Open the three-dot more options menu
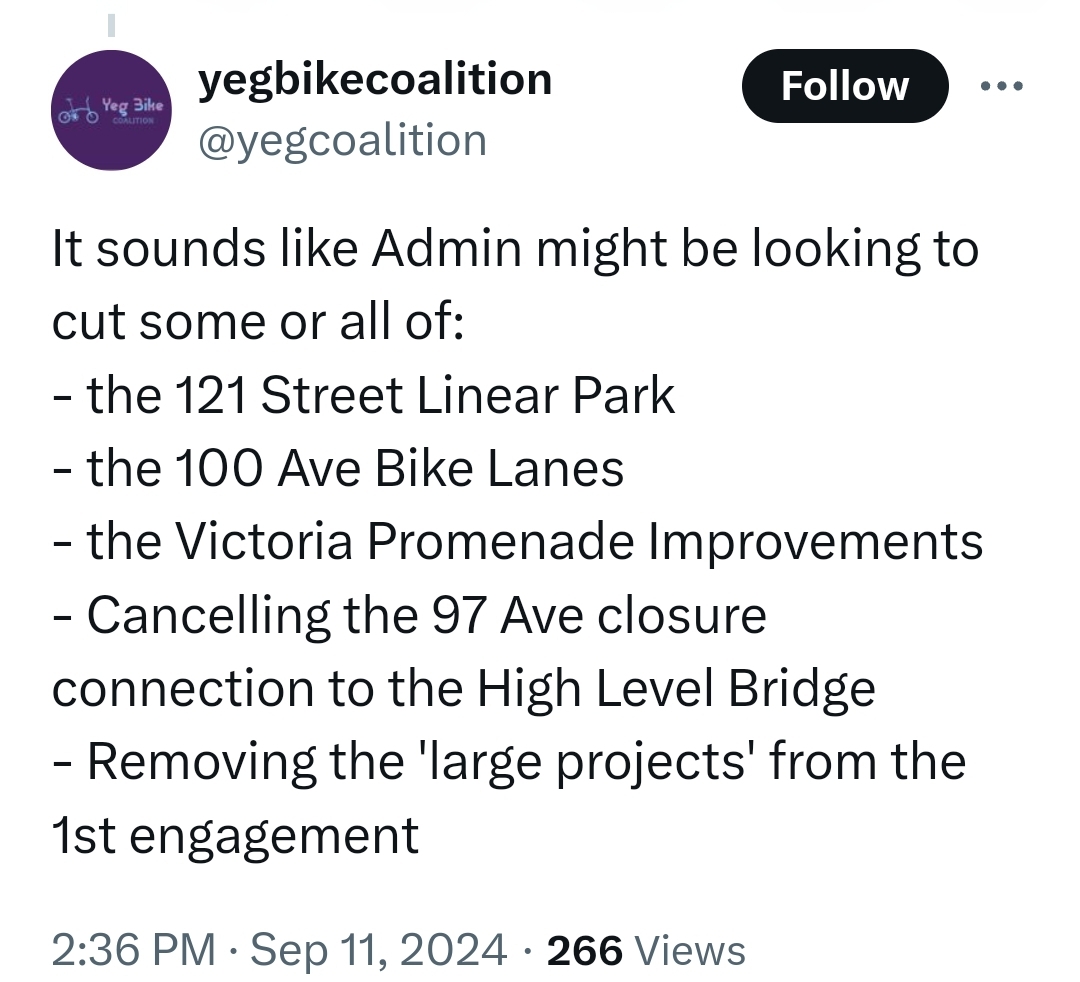The image size is (1080, 982). coord(1001,86)
